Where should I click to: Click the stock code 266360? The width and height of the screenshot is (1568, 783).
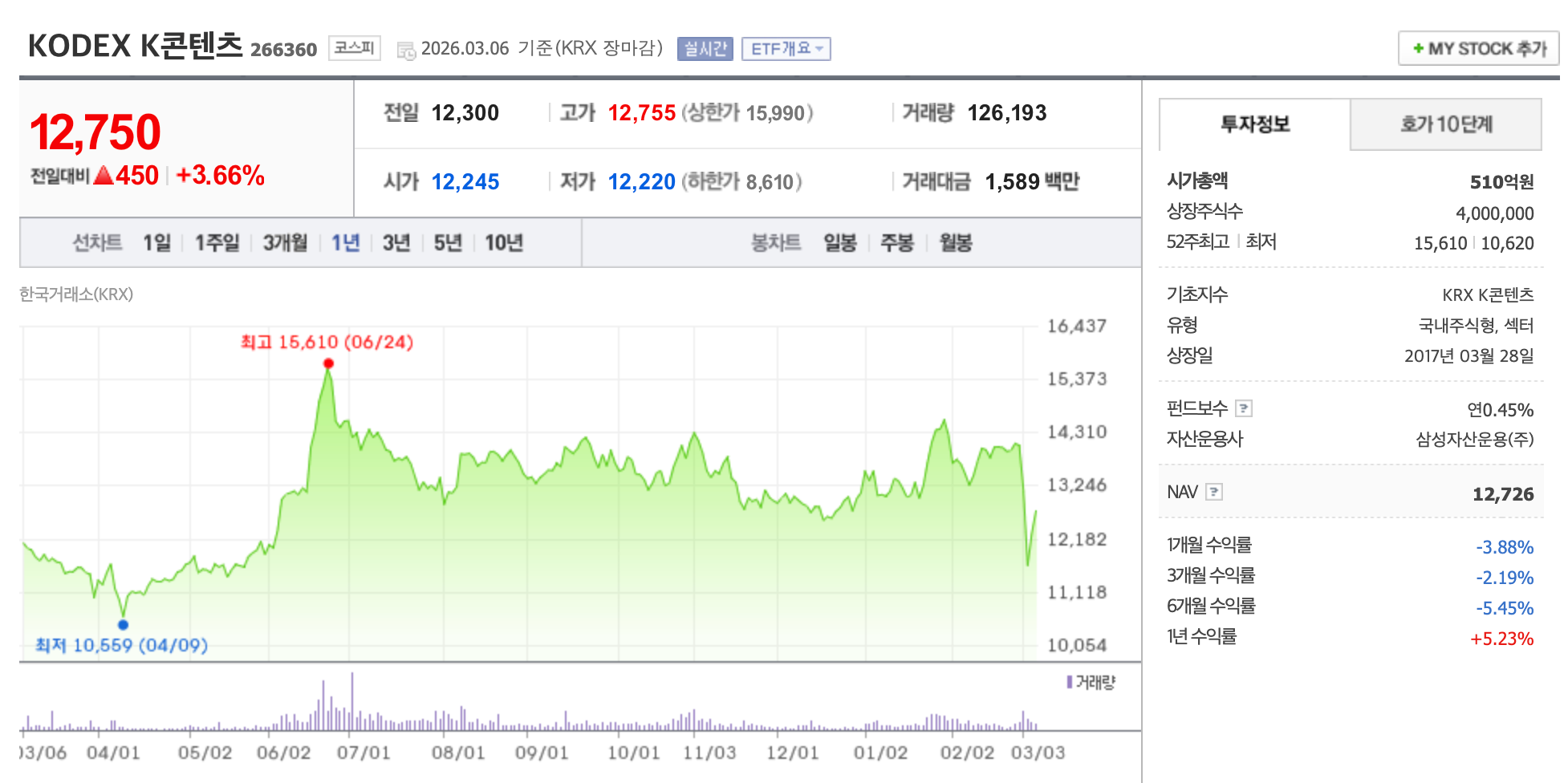click(x=284, y=50)
